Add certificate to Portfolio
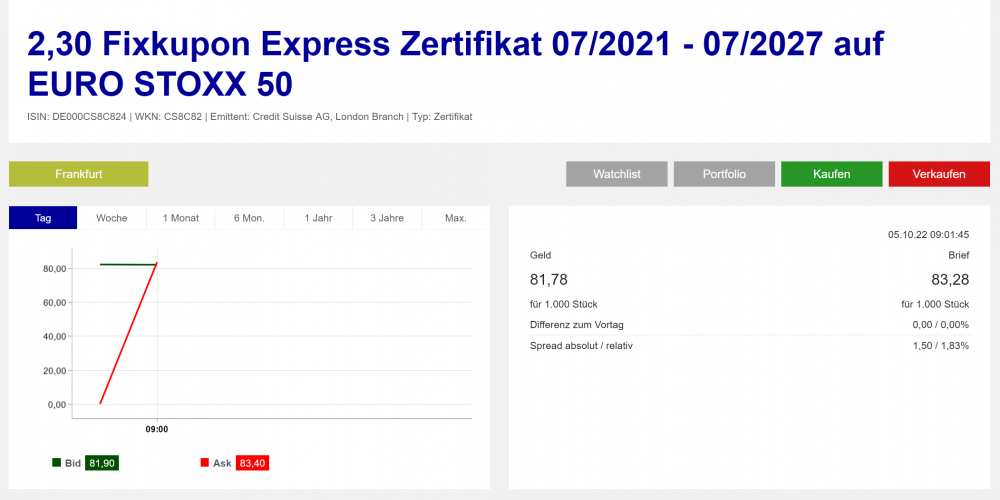This screenshot has height=500, width=1000. click(x=724, y=174)
